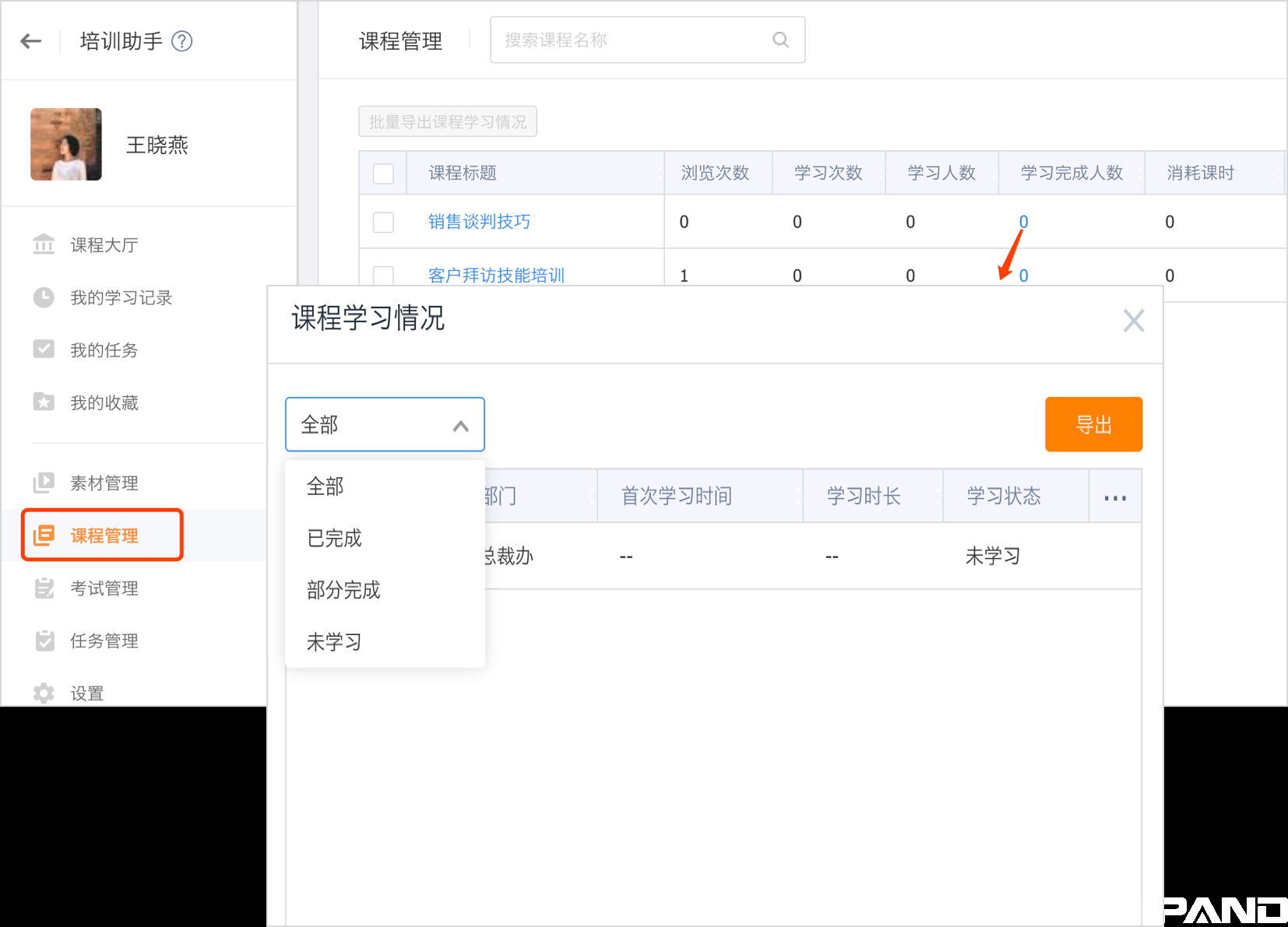Go to 考试管理 in sidebar
1288x927 pixels.
104,588
